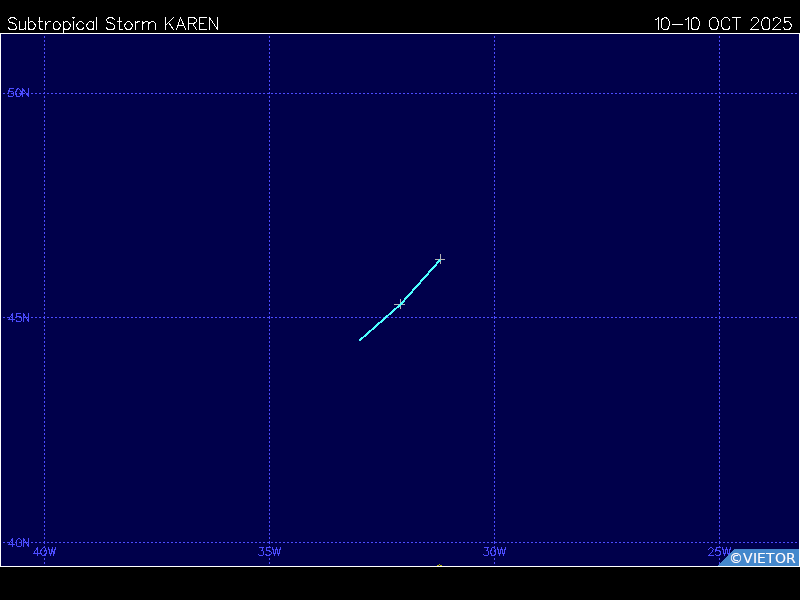Click the grid intersection of 35W and 45N
The height and width of the screenshot is (600, 800).
click(269, 318)
